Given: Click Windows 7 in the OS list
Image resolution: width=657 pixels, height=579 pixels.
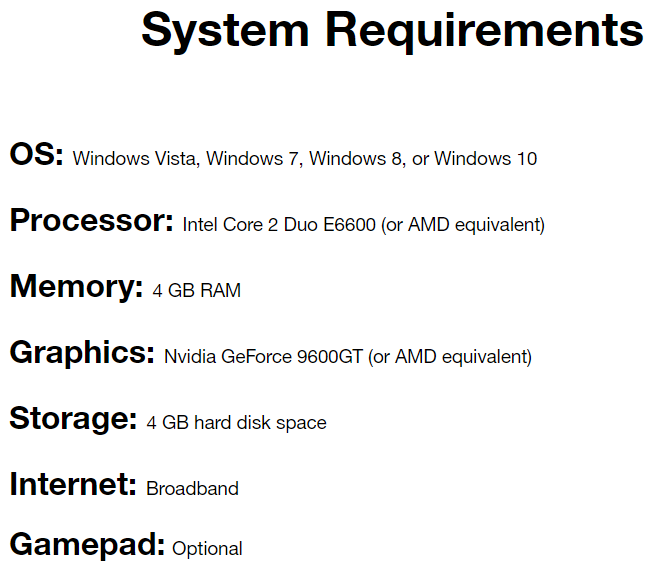Looking at the screenshot, I should (x=252, y=159).
